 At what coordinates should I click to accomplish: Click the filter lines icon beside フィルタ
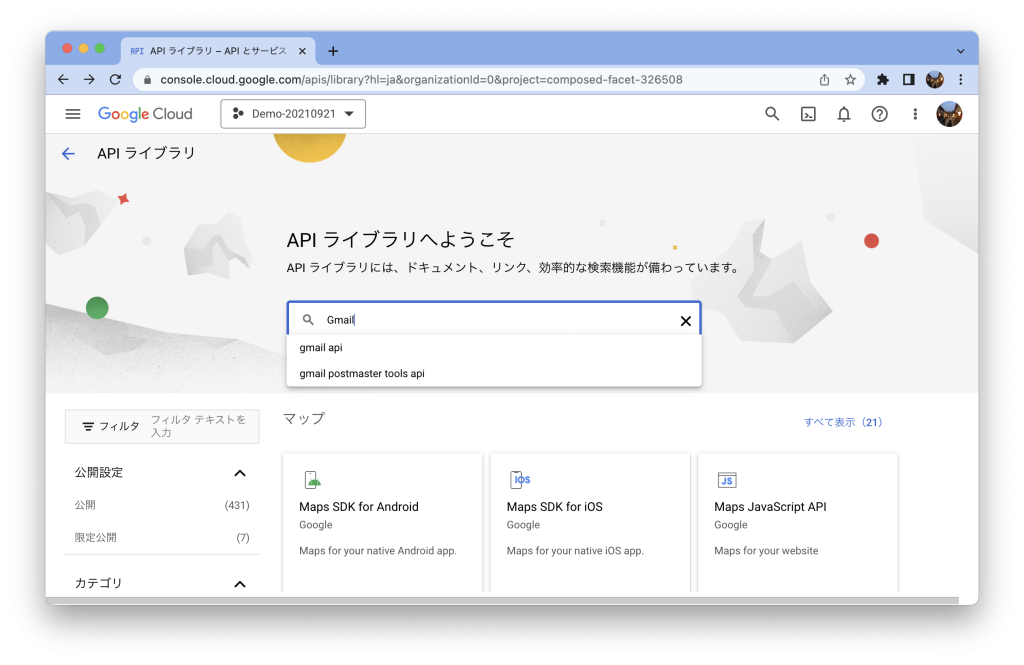point(88,427)
